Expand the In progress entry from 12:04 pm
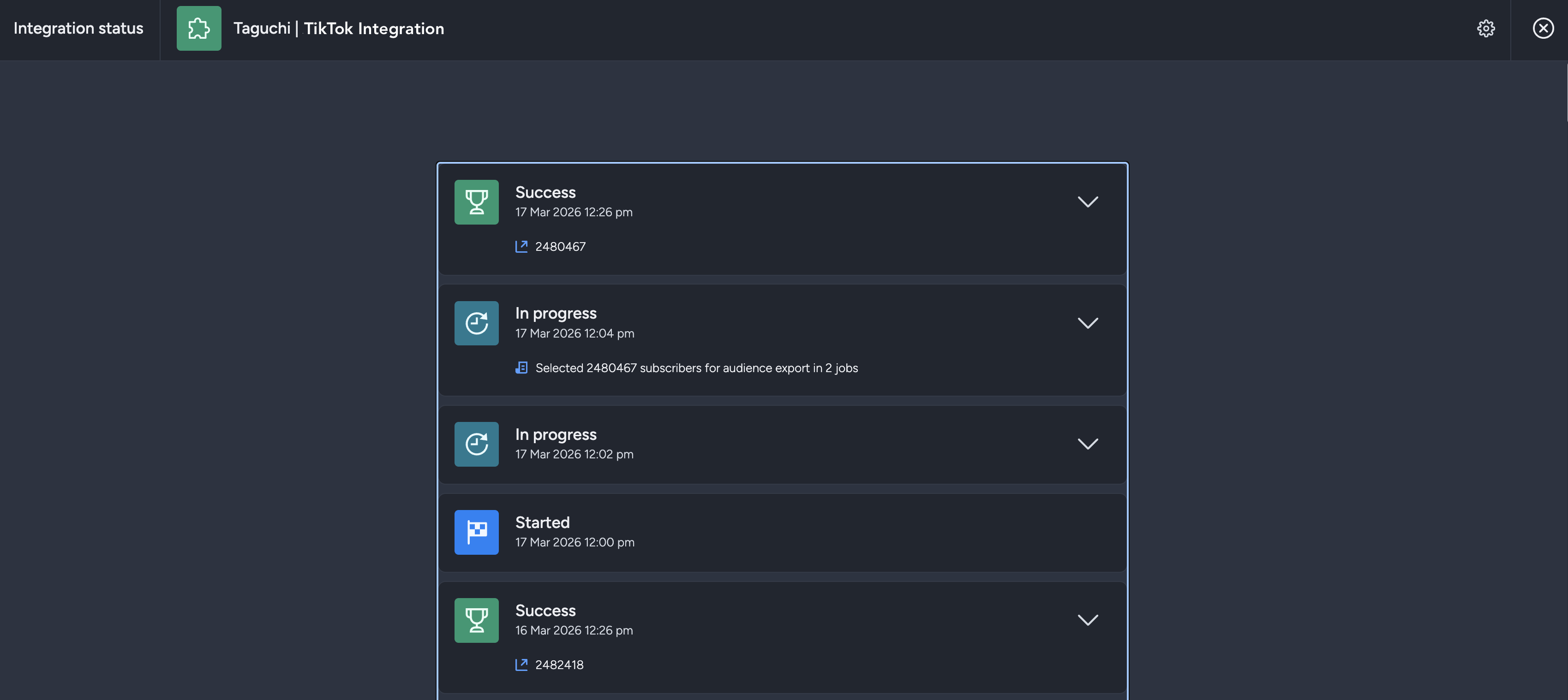The width and height of the screenshot is (1568, 700). [x=1089, y=323]
